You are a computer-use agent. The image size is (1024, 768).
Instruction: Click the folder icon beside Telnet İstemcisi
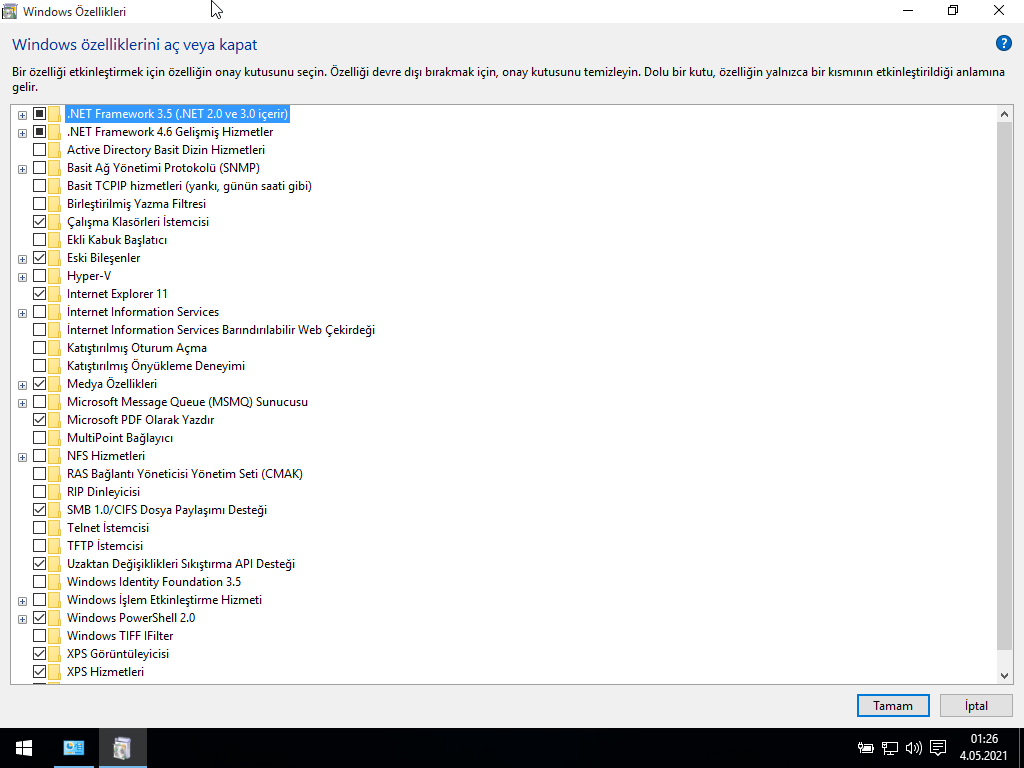[54, 528]
